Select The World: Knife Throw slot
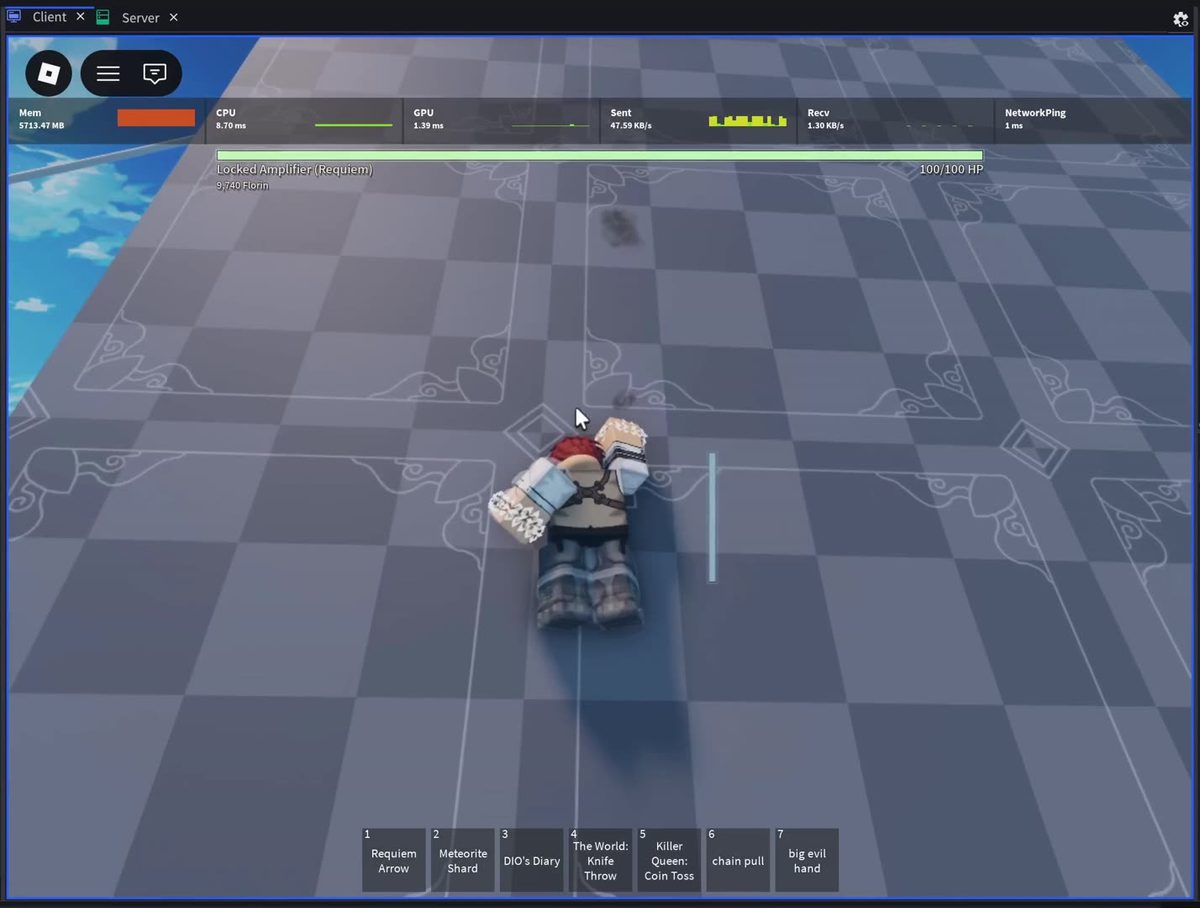This screenshot has height=908, width=1200. (x=600, y=859)
